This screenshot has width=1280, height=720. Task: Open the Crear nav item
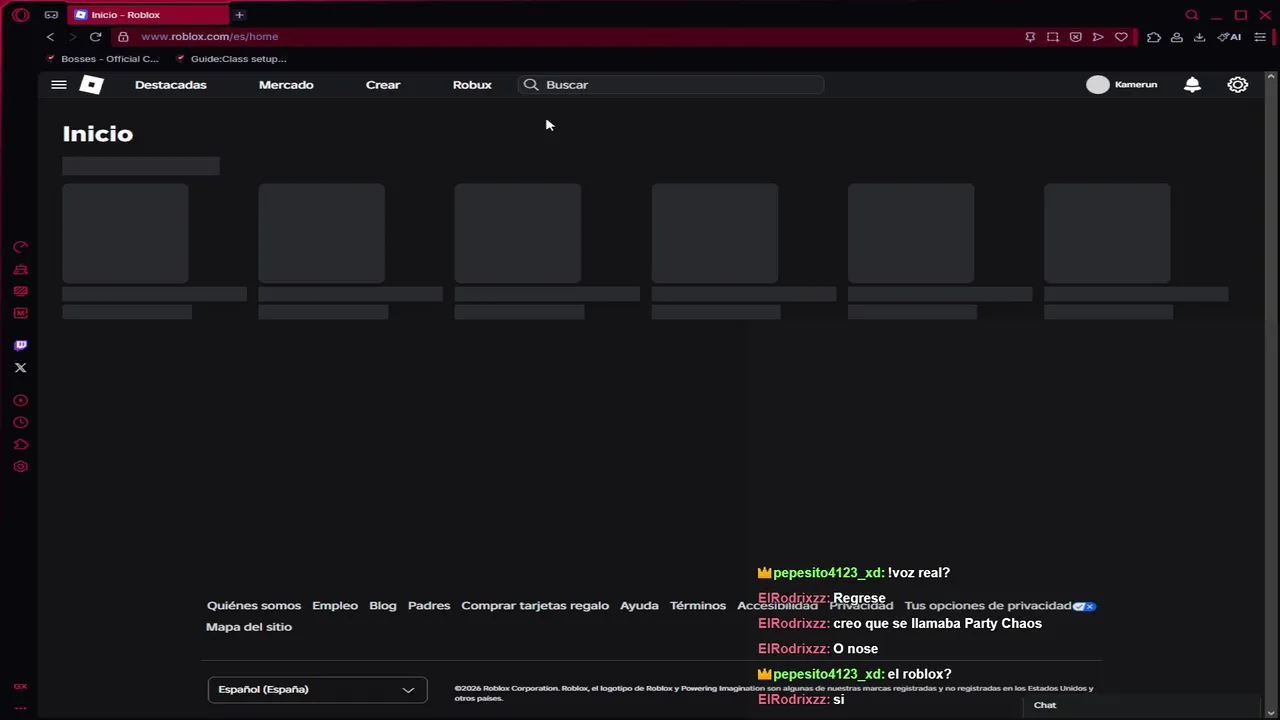click(x=383, y=85)
